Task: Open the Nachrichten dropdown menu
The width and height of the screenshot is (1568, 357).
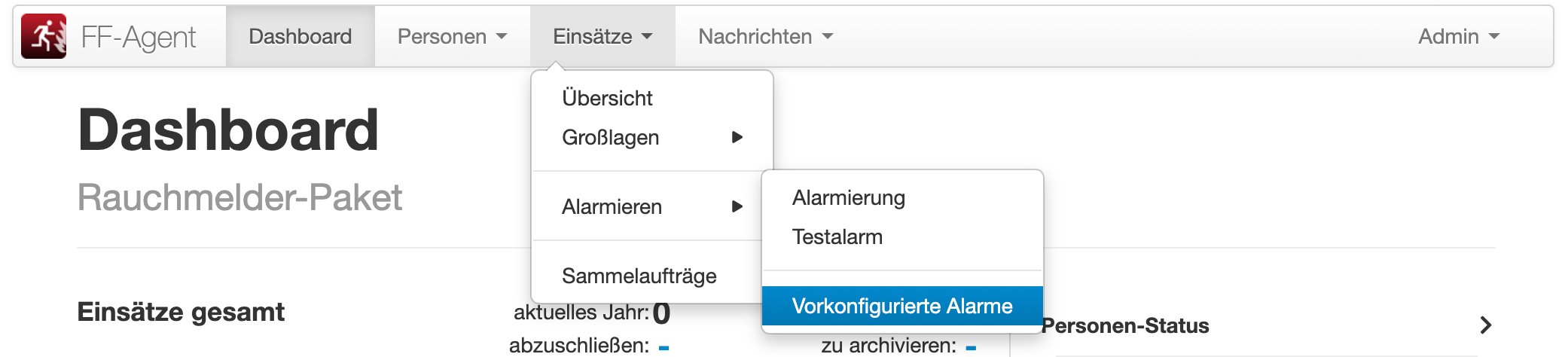Action: click(765, 37)
